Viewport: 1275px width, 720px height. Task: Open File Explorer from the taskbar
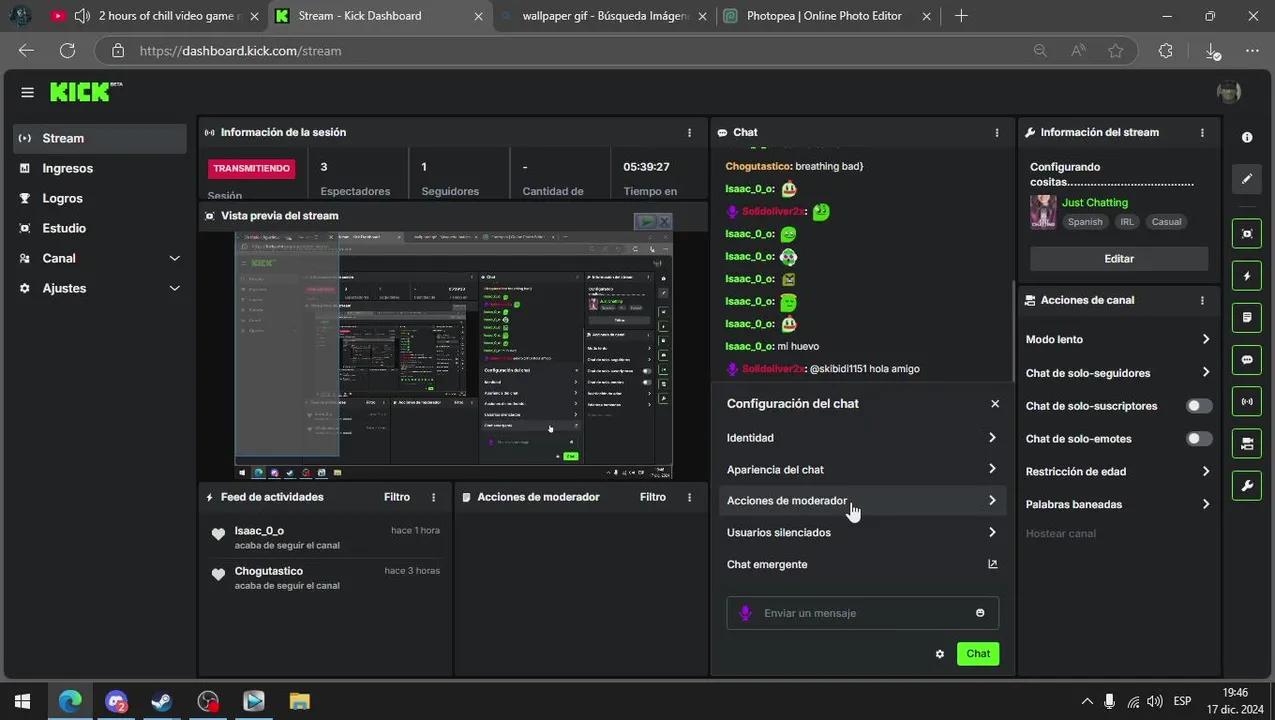pos(299,702)
